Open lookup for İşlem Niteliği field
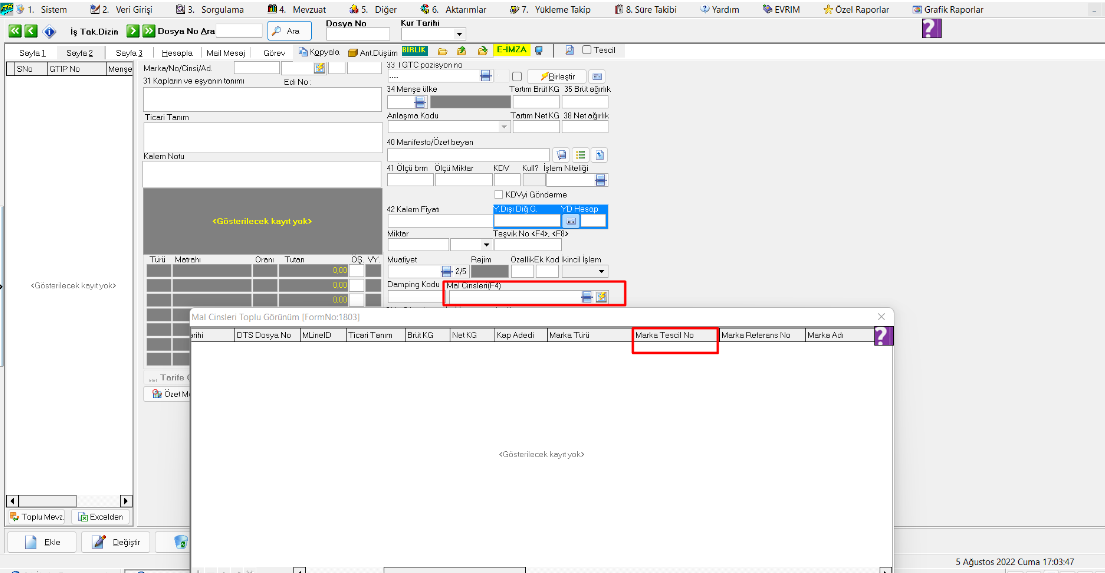Viewport: 1105px width, 573px height. tap(600, 180)
